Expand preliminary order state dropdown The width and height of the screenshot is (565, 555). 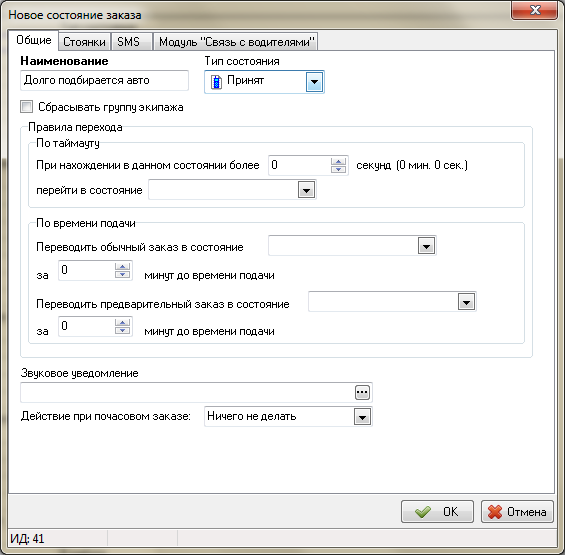[466, 302]
